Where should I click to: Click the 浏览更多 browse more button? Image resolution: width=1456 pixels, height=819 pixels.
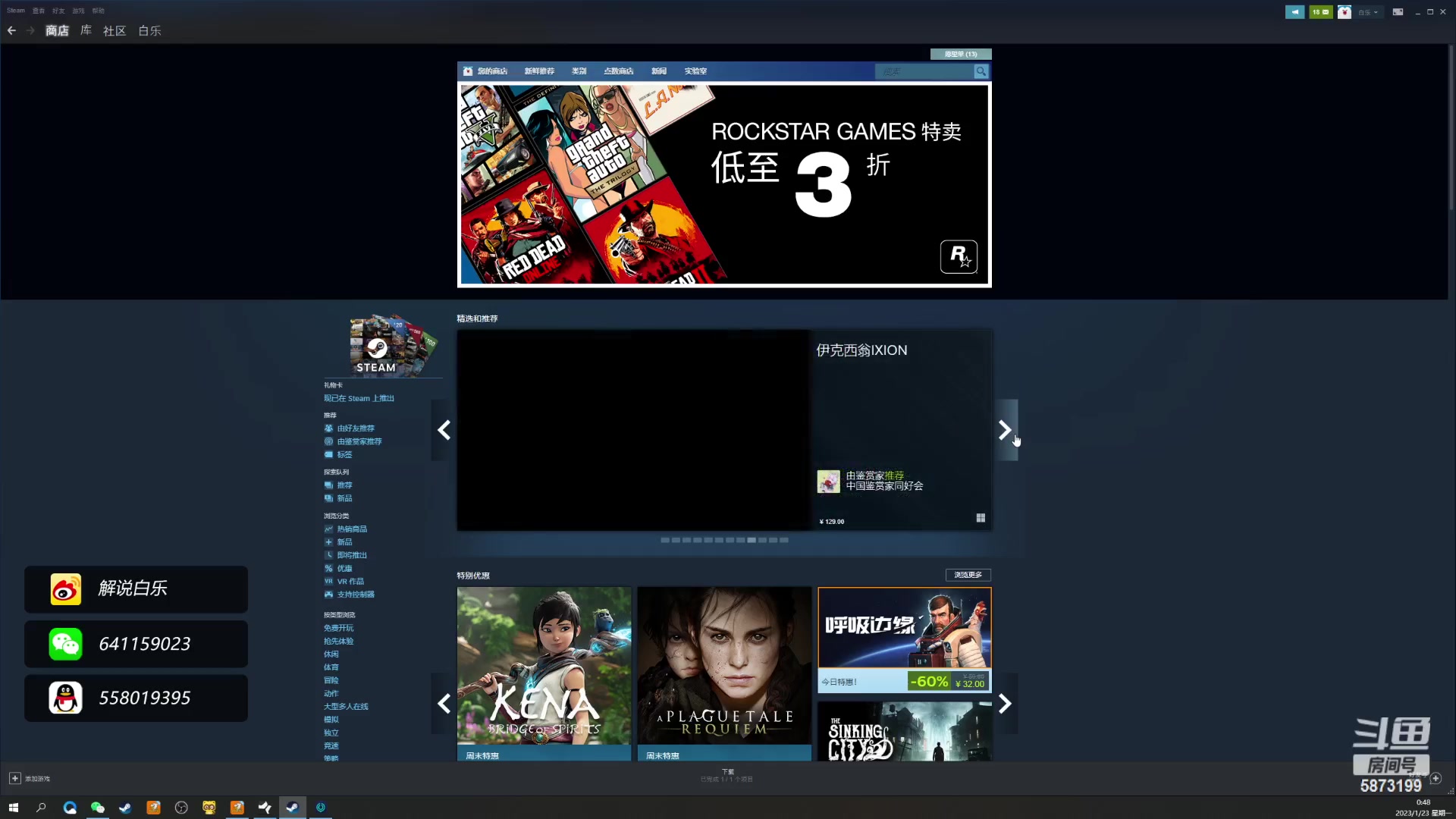click(x=968, y=575)
